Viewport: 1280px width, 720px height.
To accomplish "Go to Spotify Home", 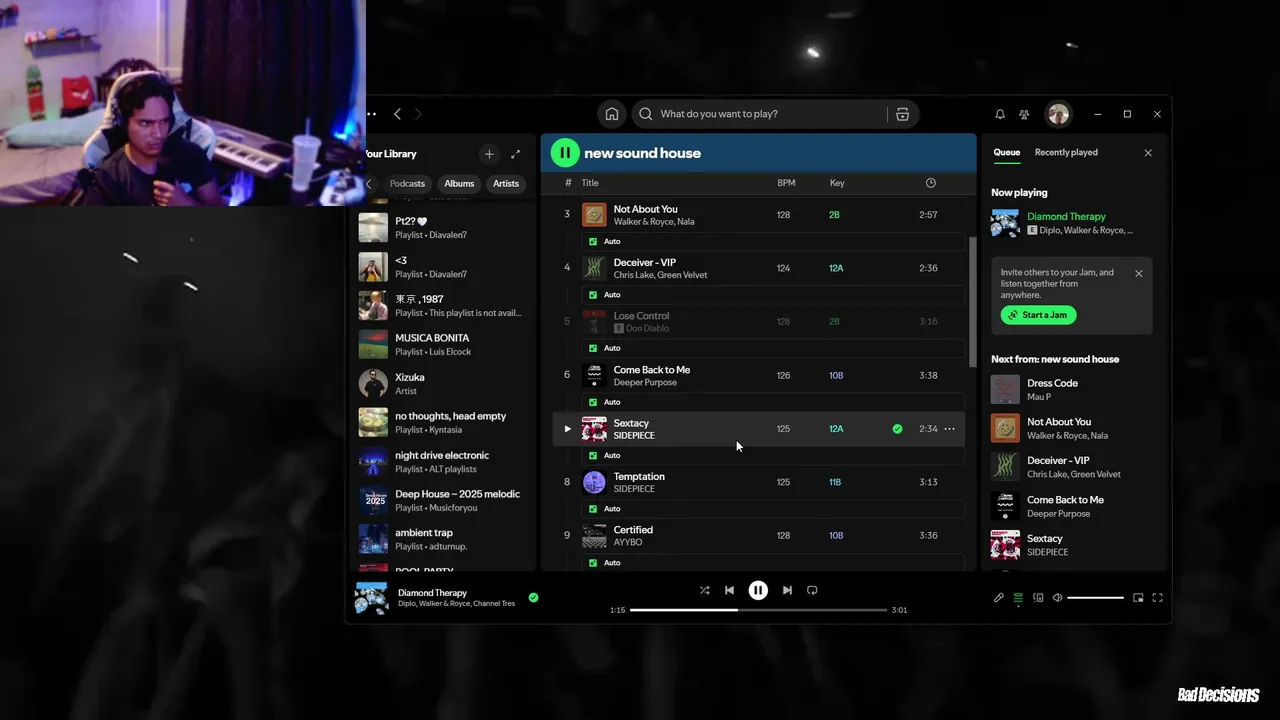I will (612, 114).
